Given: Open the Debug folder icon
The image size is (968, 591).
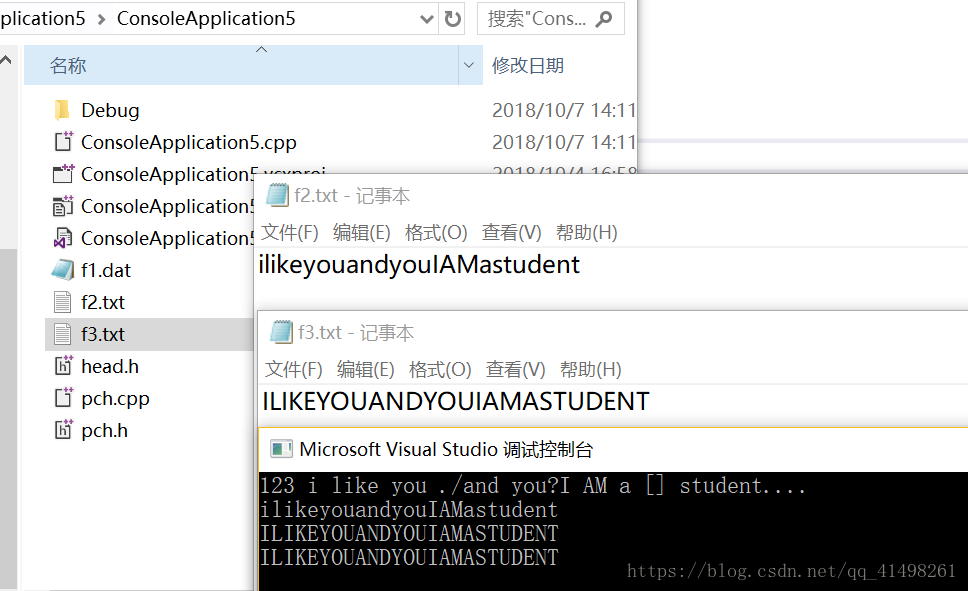Looking at the screenshot, I should click(x=62, y=110).
